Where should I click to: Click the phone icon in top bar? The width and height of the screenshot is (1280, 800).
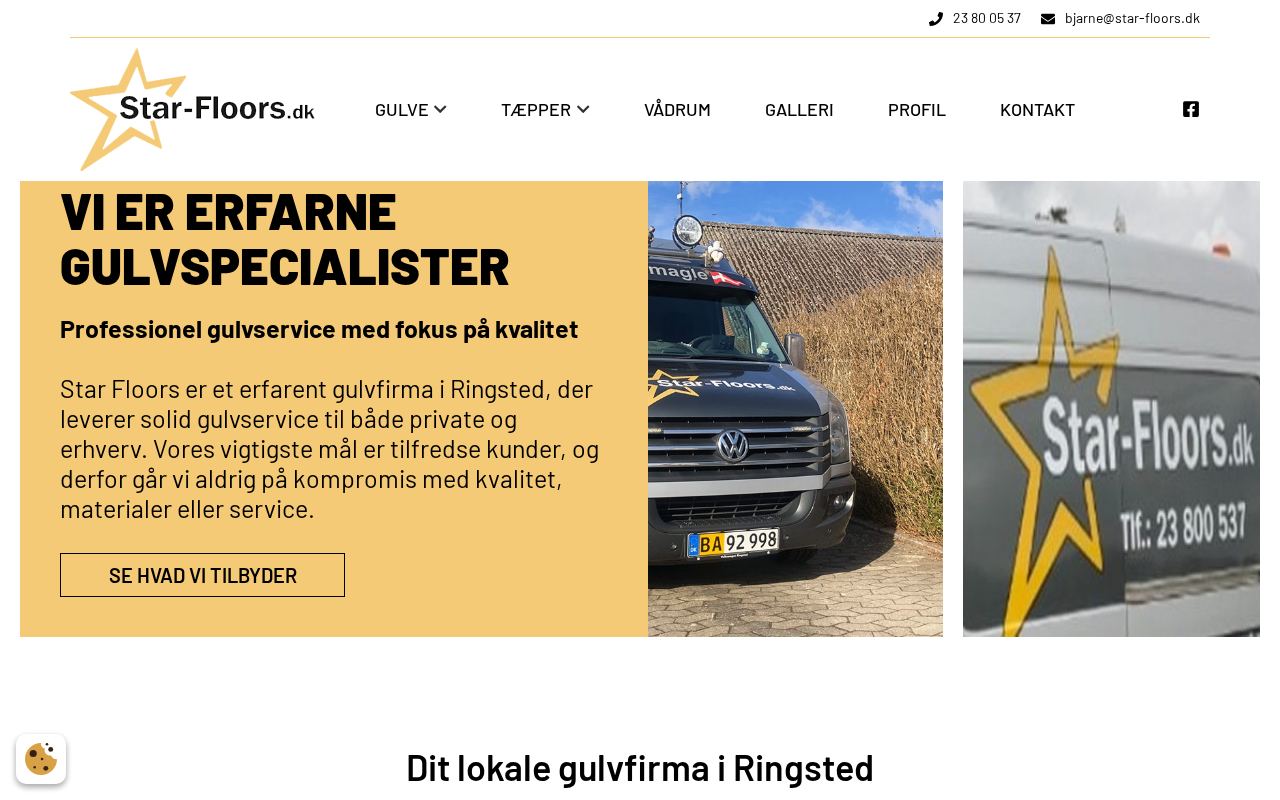coord(936,19)
